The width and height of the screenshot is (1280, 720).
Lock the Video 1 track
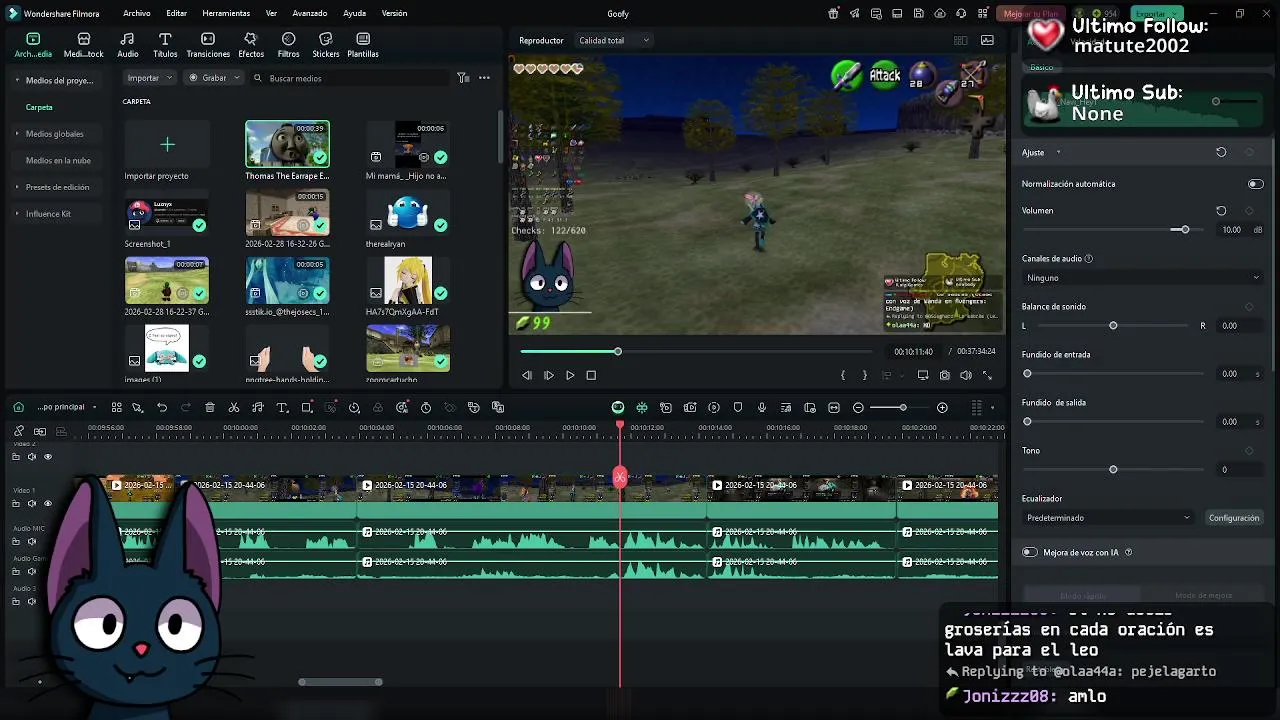click(15, 504)
